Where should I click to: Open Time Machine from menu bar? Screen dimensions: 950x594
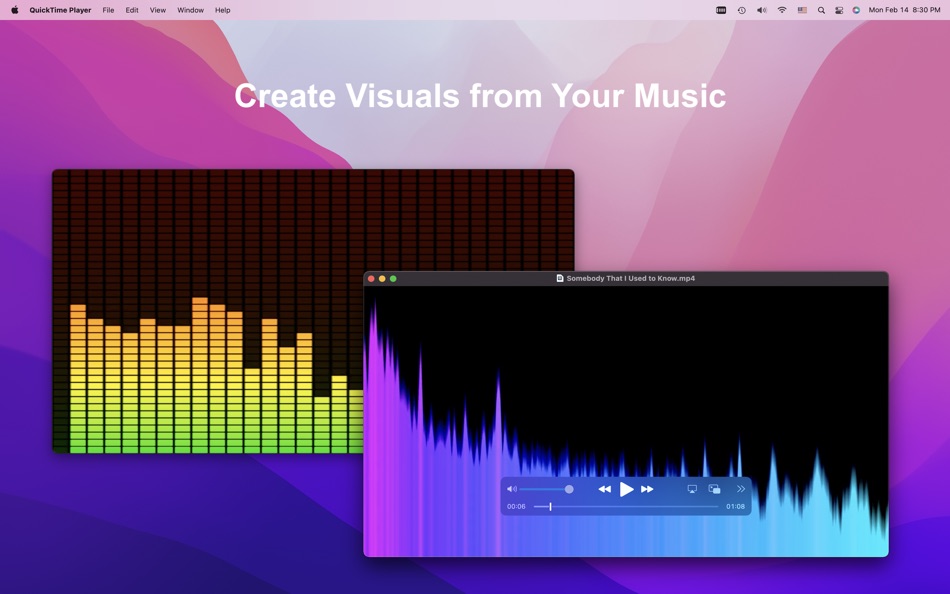[x=742, y=10]
